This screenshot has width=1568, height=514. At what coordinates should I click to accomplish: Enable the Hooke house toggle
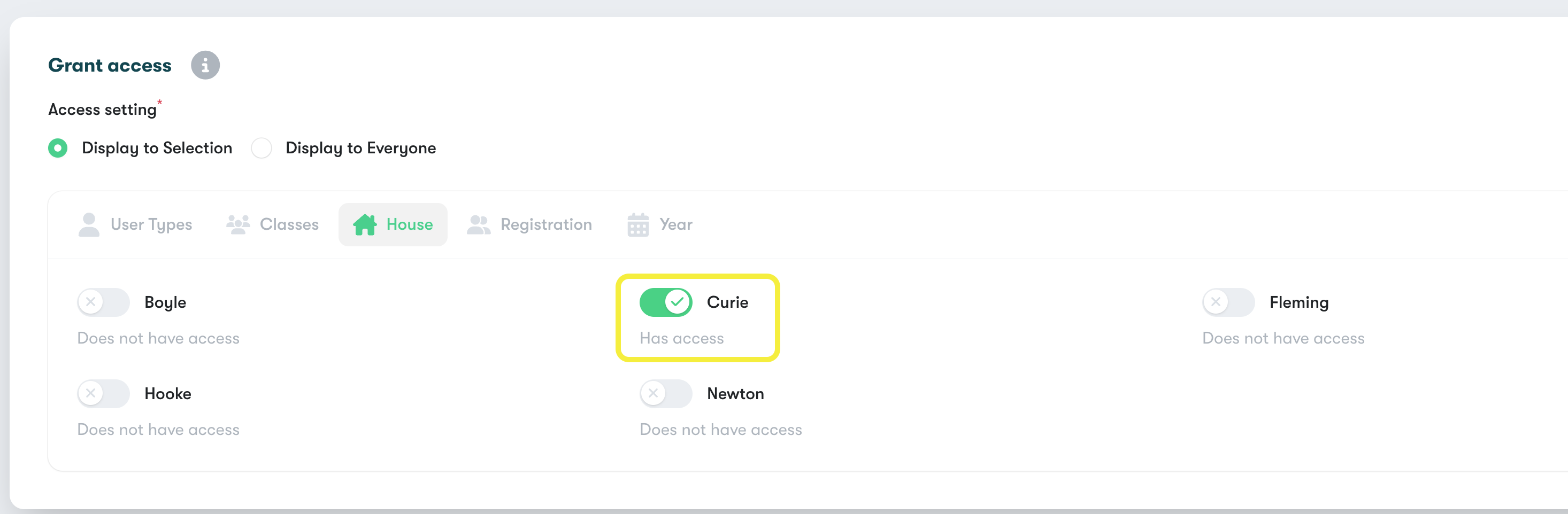[103, 394]
